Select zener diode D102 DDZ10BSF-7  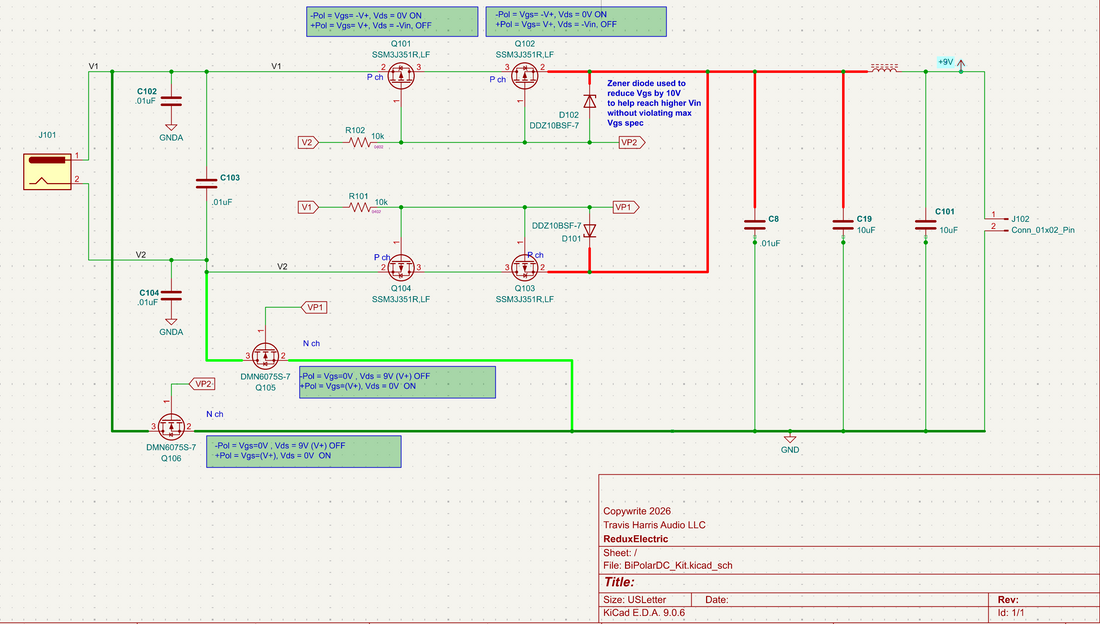tap(590, 101)
